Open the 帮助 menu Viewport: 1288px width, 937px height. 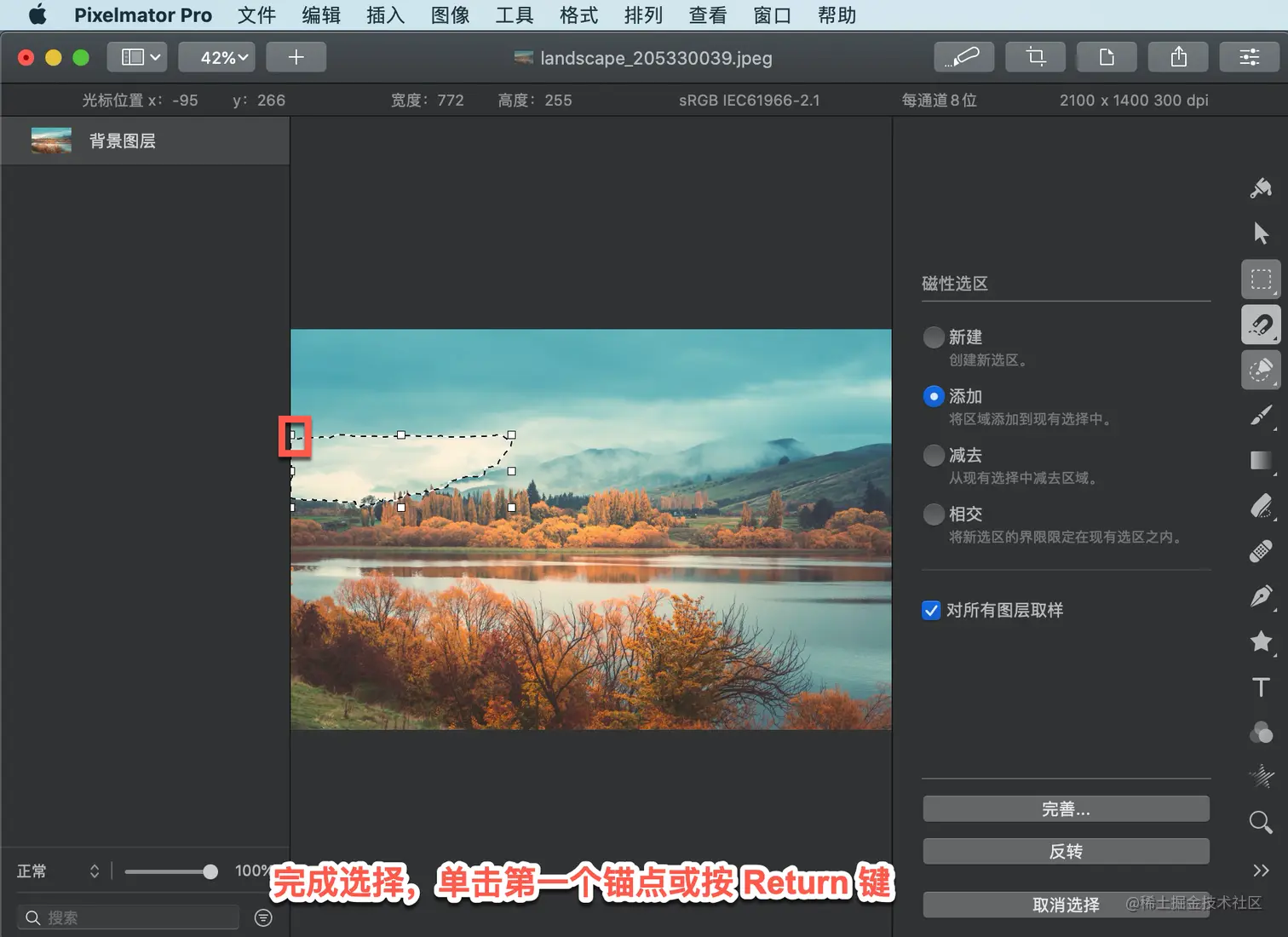click(837, 15)
